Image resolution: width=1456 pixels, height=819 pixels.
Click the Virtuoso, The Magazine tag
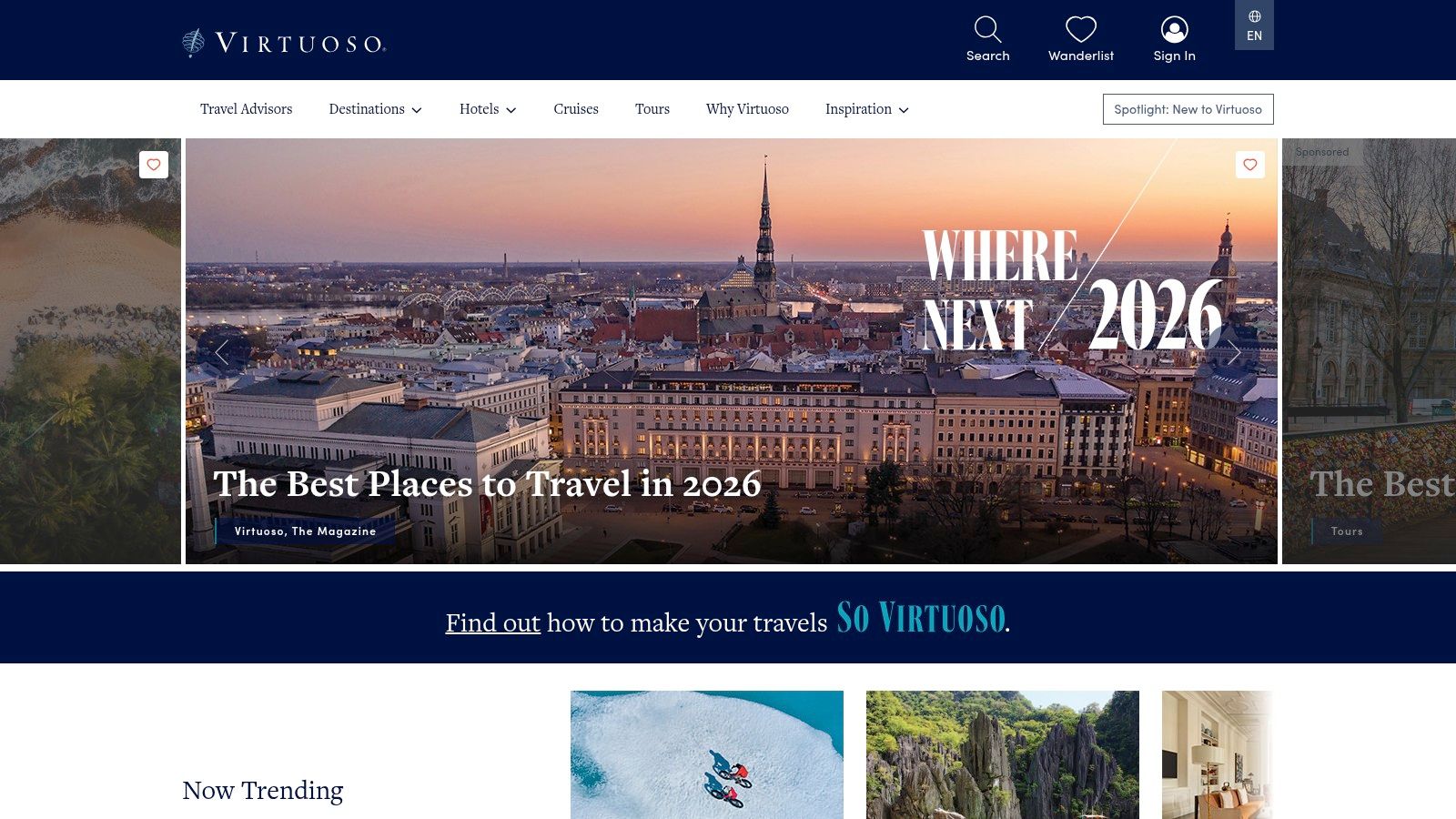[305, 531]
